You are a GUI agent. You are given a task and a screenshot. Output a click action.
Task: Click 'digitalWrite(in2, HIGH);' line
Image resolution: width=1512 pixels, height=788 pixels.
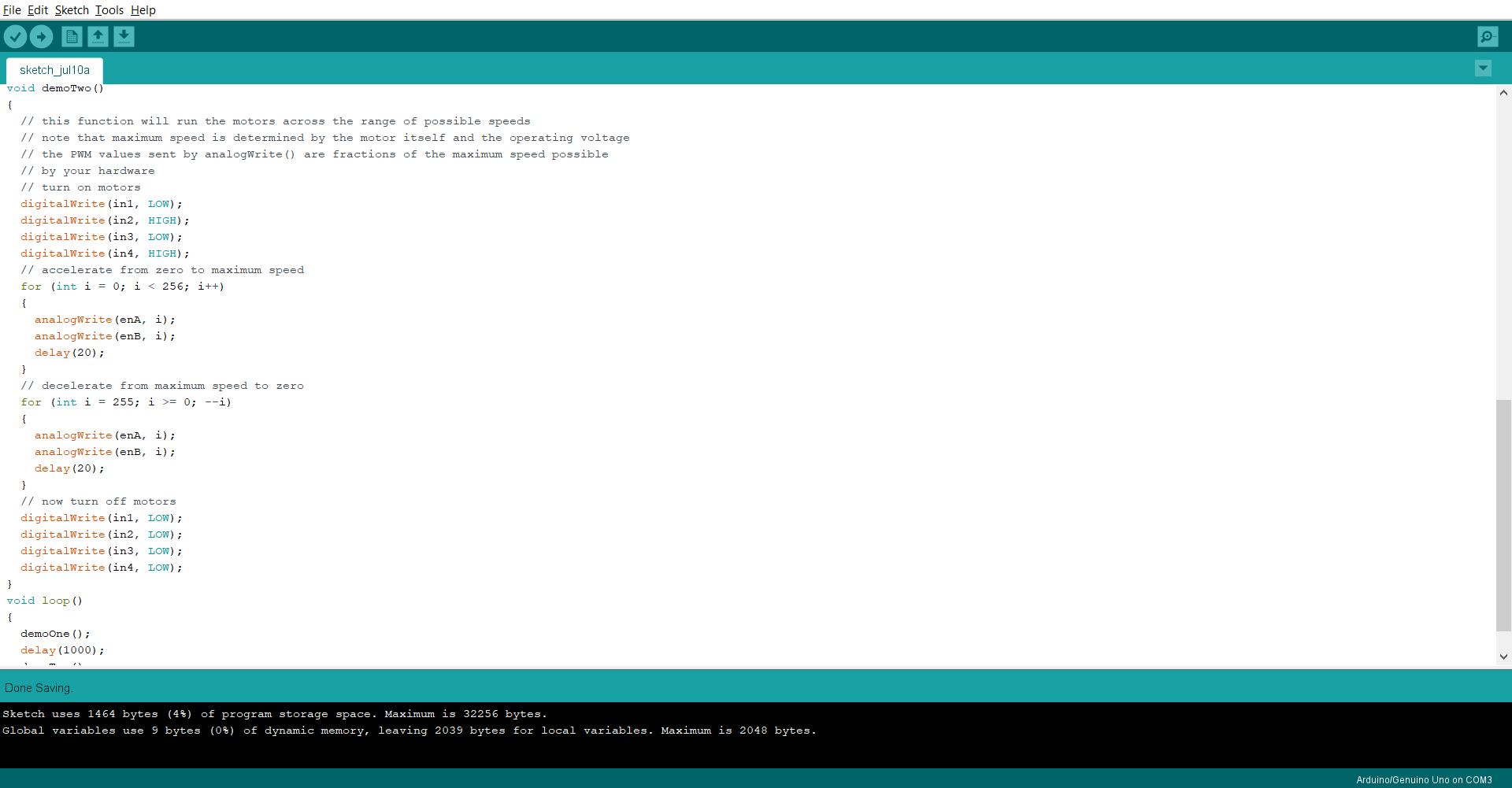(105, 220)
